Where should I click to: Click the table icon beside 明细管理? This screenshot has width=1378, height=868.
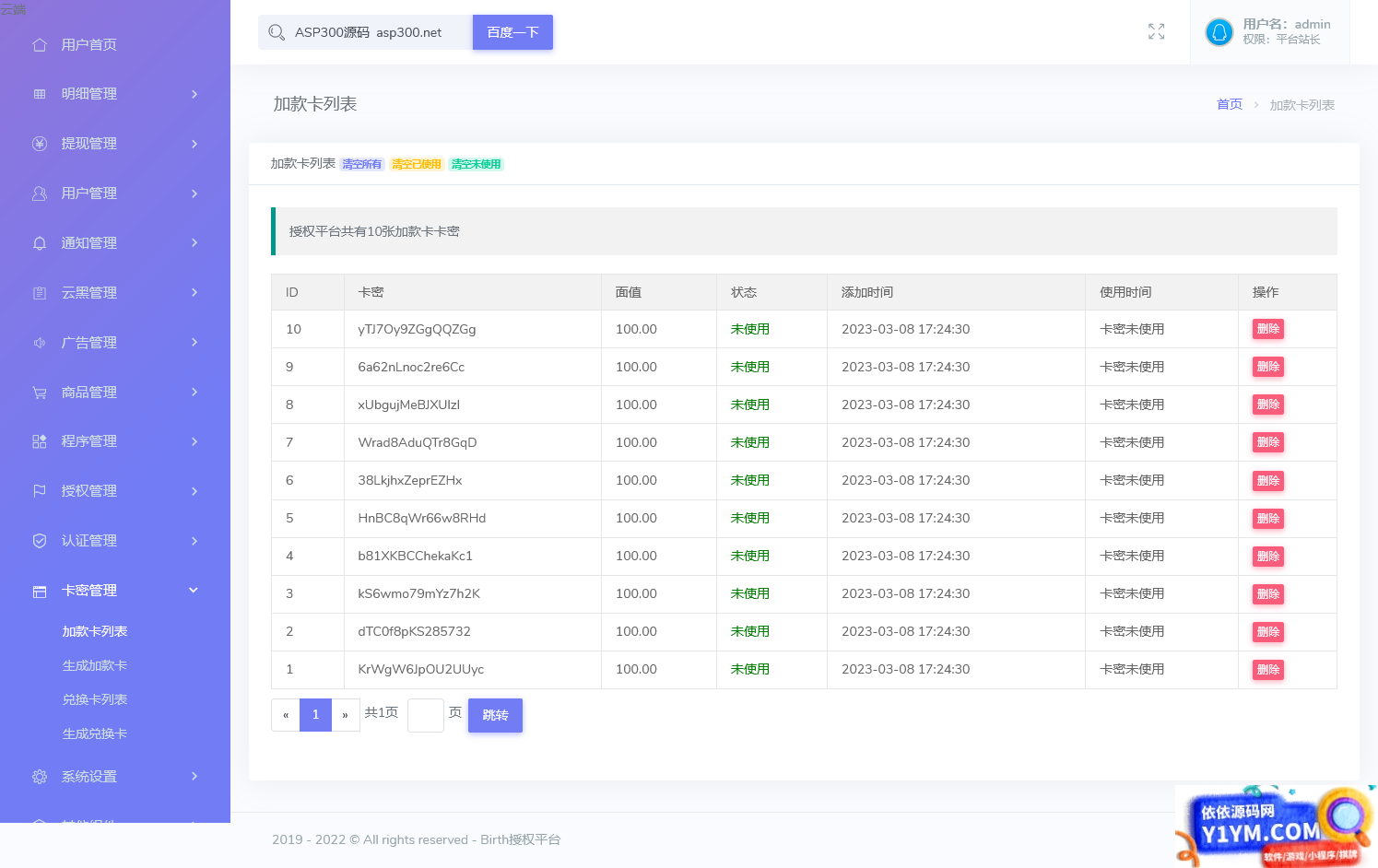pyautogui.click(x=40, y=94)
